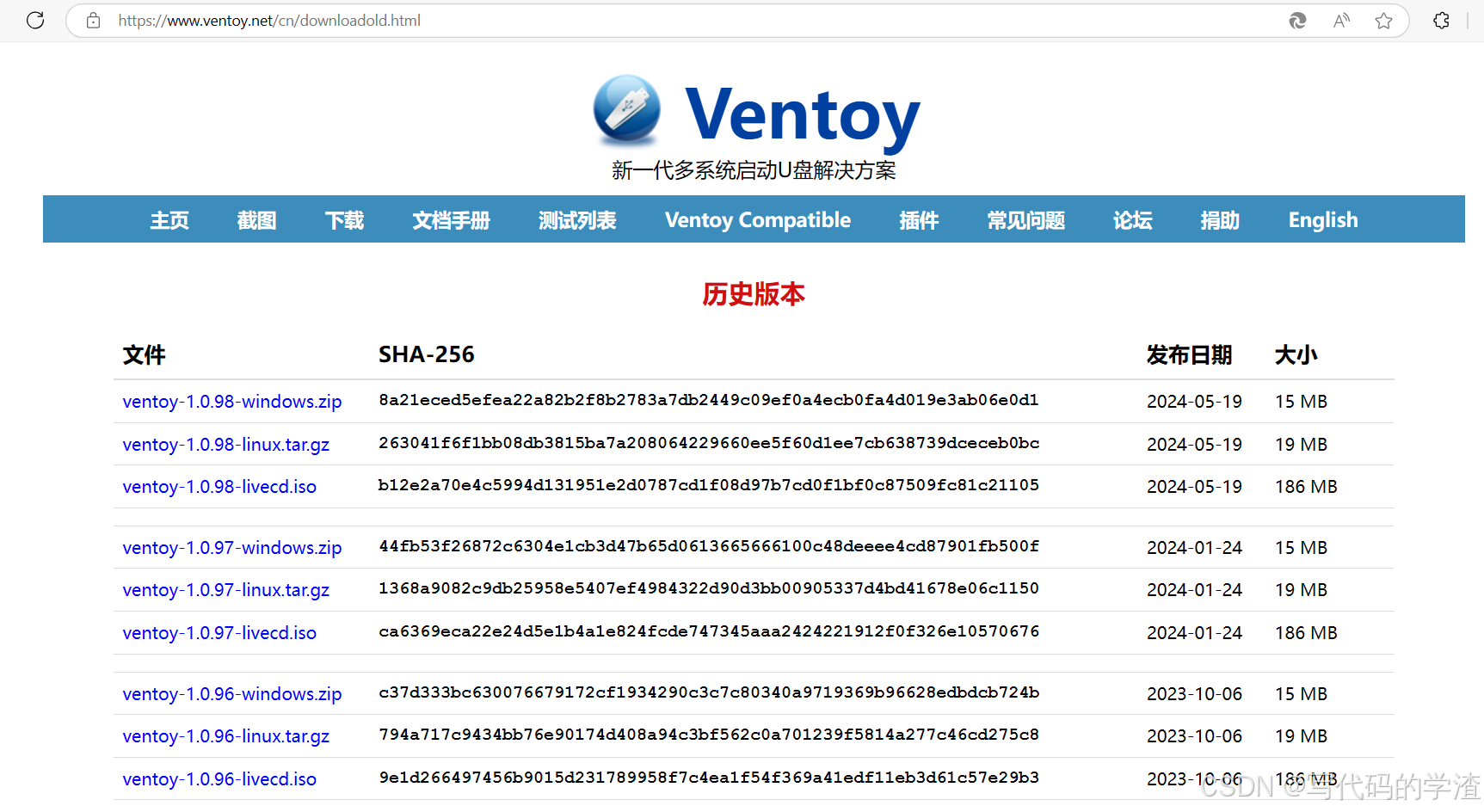Screen dimensions: 1484x812
Task: Download ventoy-1.0.96-livecd.iso
Action: [219, 779]
